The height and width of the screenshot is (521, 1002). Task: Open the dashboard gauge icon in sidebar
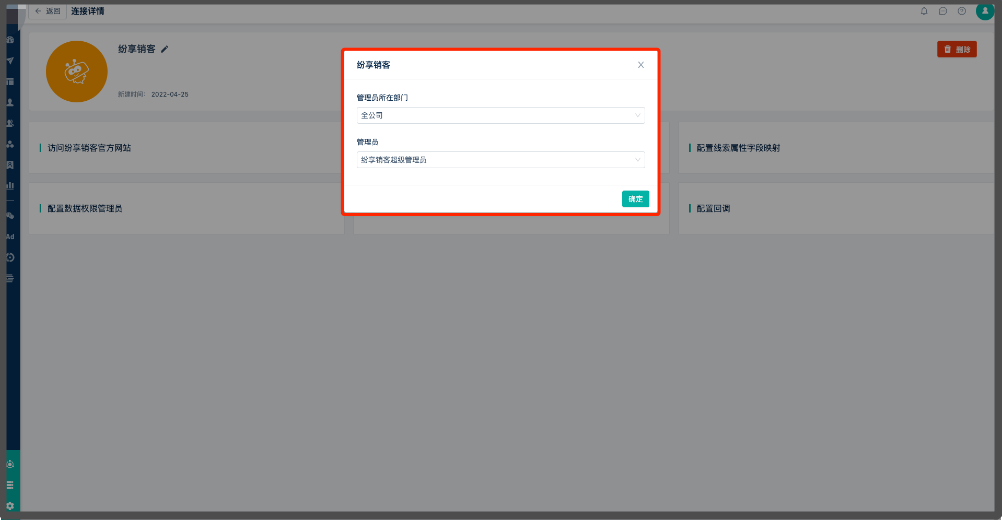click(x=10, y=40)
